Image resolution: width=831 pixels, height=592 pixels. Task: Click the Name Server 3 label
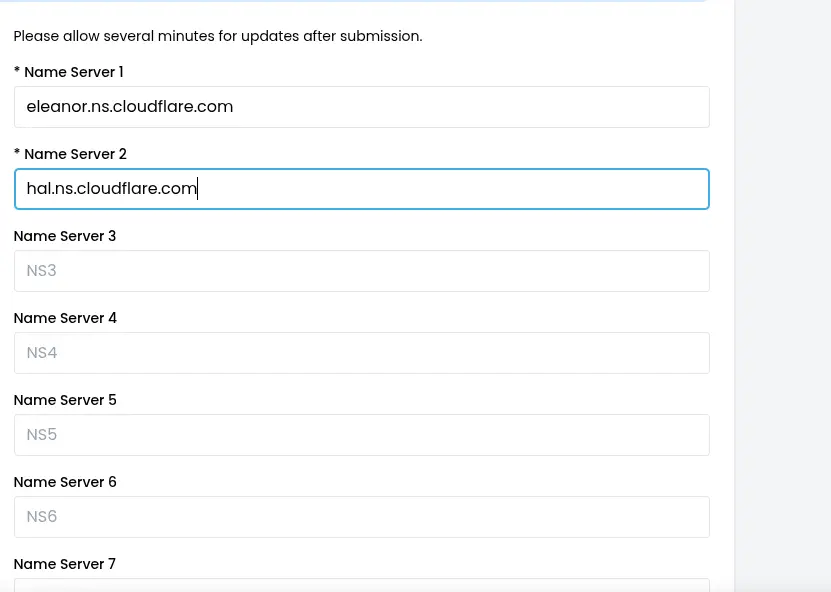[x=64, y=236]
